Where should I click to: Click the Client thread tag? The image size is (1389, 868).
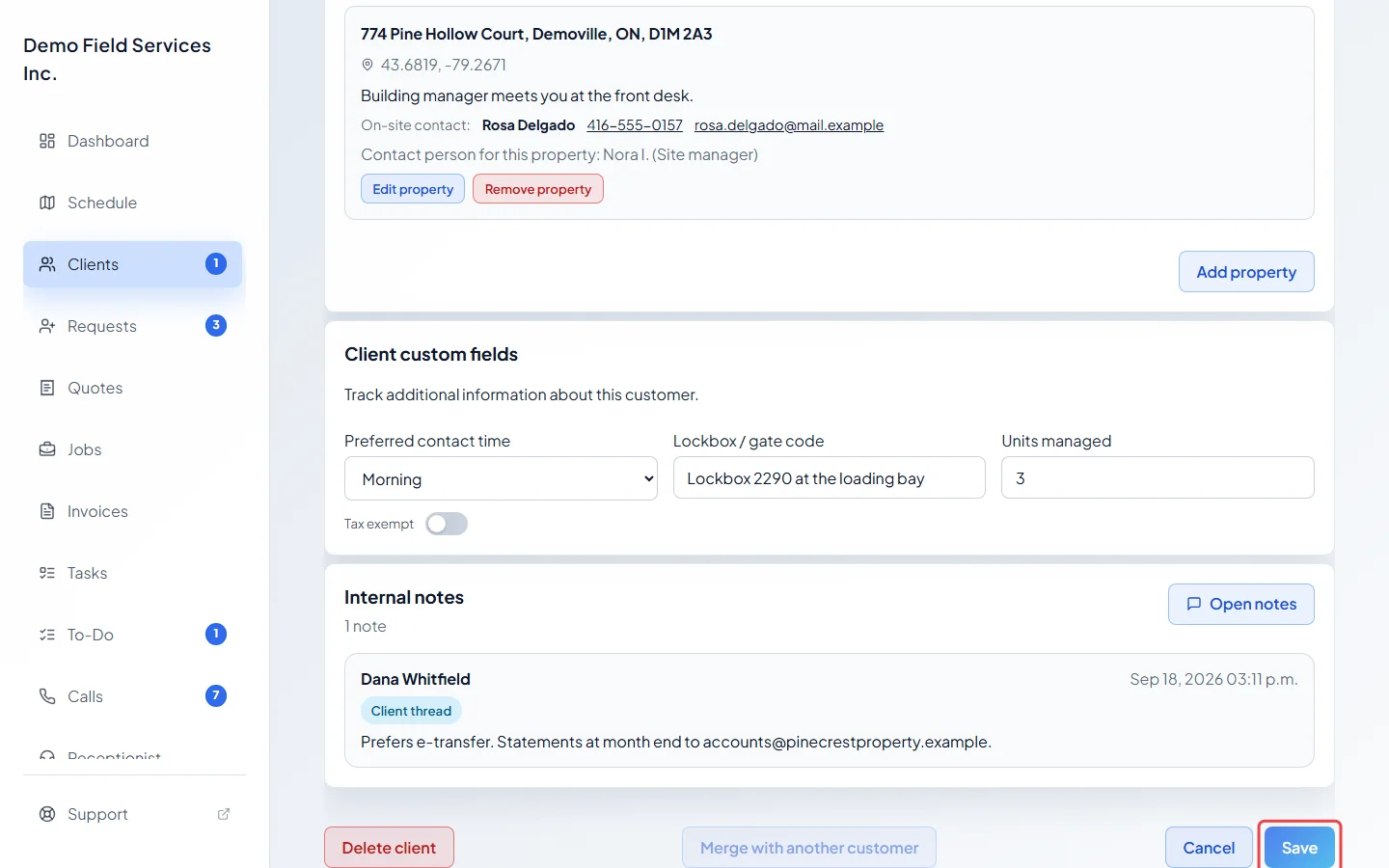pyautogui.click(x=411, y=711)
